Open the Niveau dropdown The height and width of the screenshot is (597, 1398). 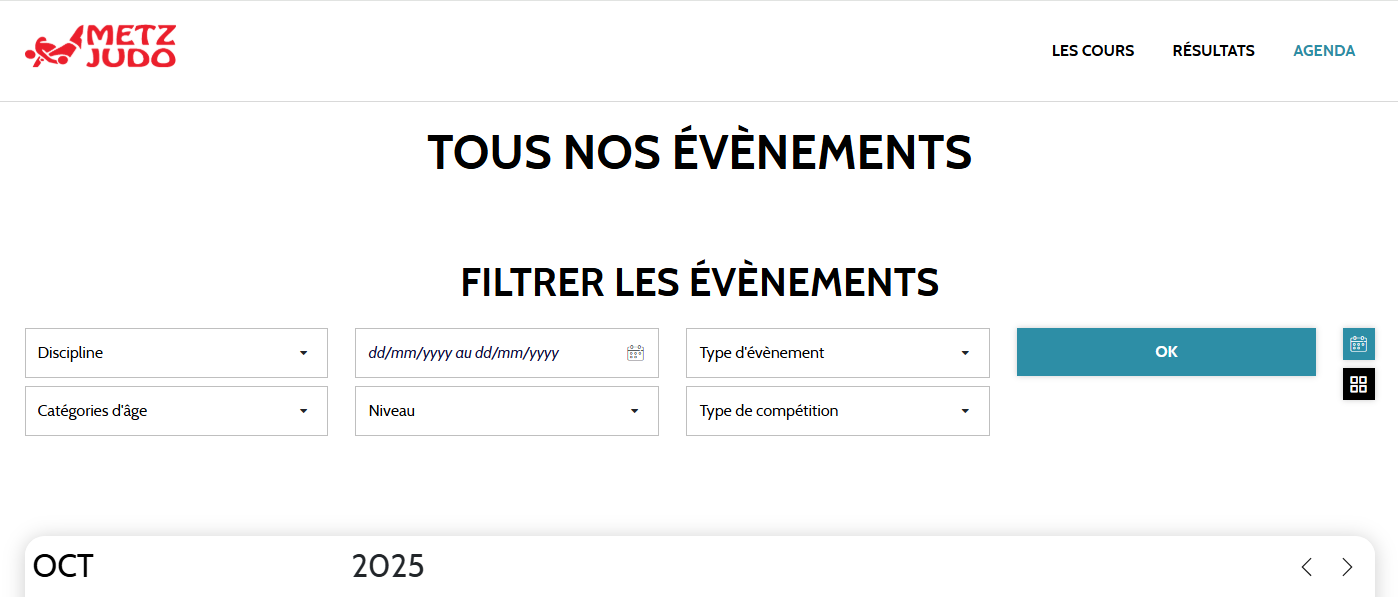point(506,411)
